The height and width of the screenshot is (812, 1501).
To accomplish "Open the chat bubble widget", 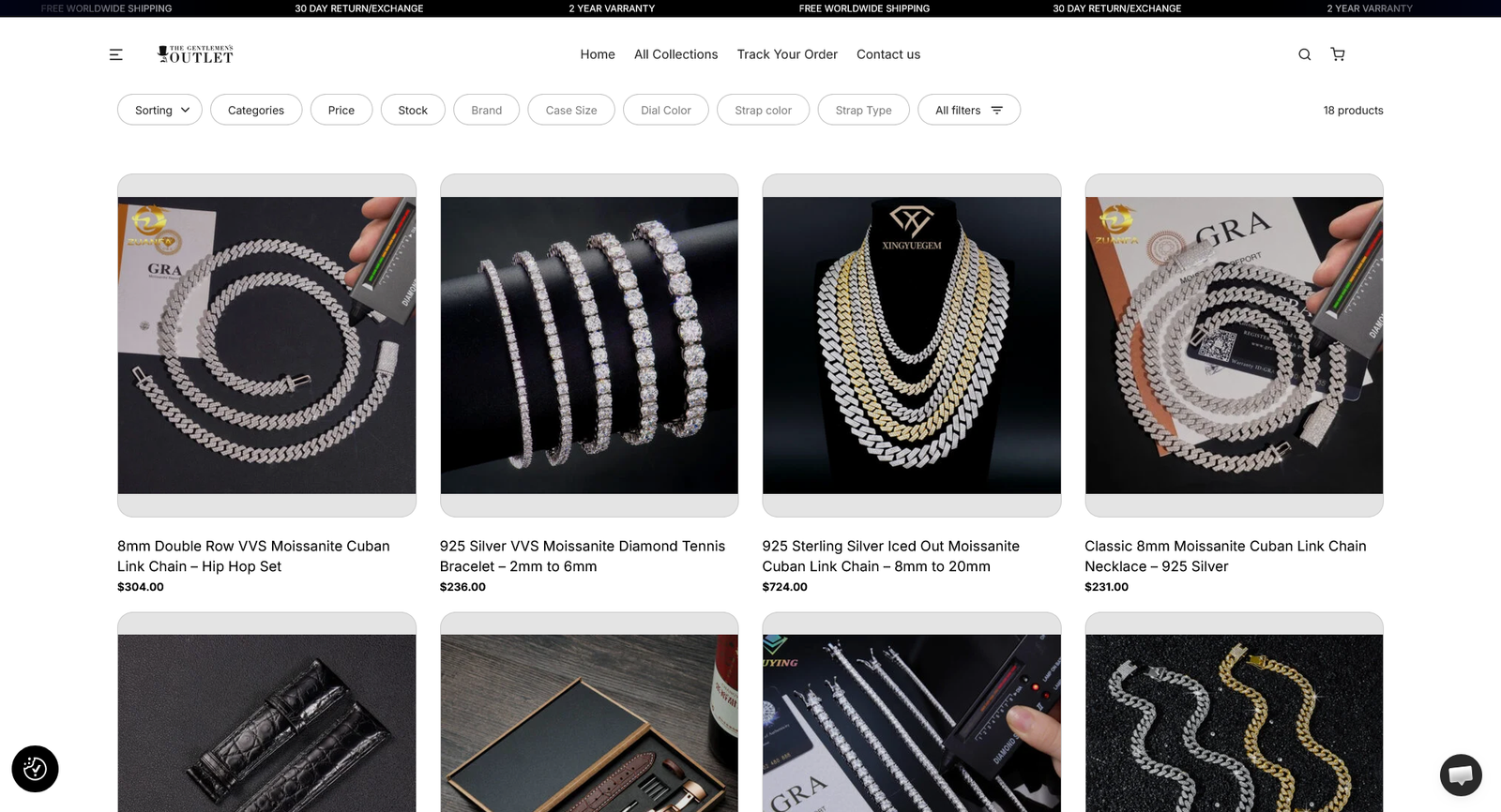I will (x=1461, y=774).
